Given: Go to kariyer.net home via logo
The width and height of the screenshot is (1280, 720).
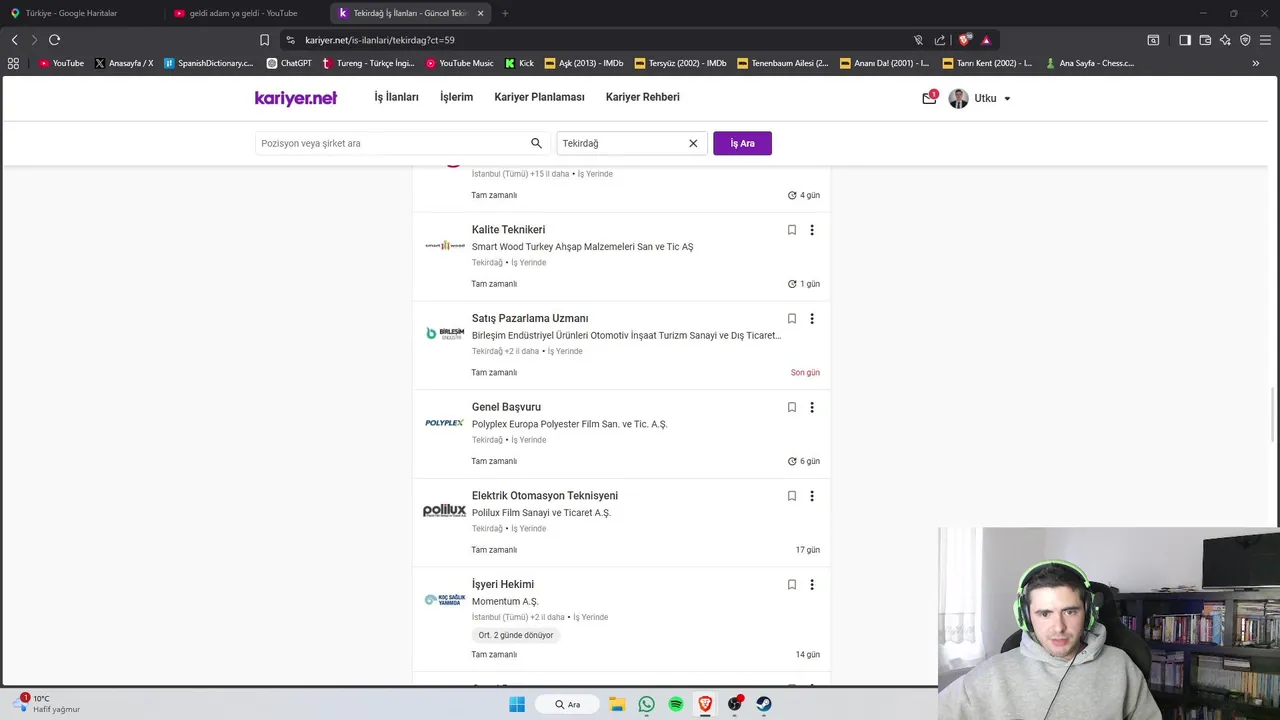Looking at the screenshot, I should 296,98.
